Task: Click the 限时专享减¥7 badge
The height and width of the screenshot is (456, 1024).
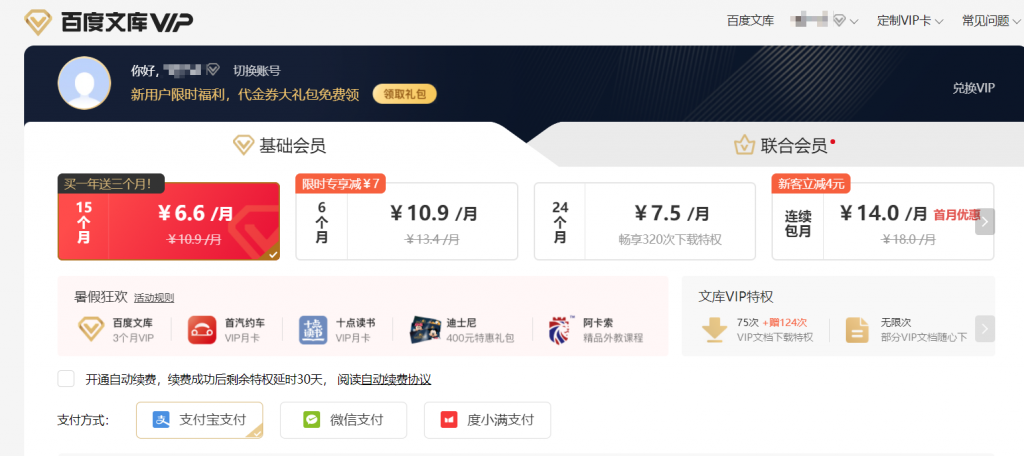Action: [x=341, y=184]
